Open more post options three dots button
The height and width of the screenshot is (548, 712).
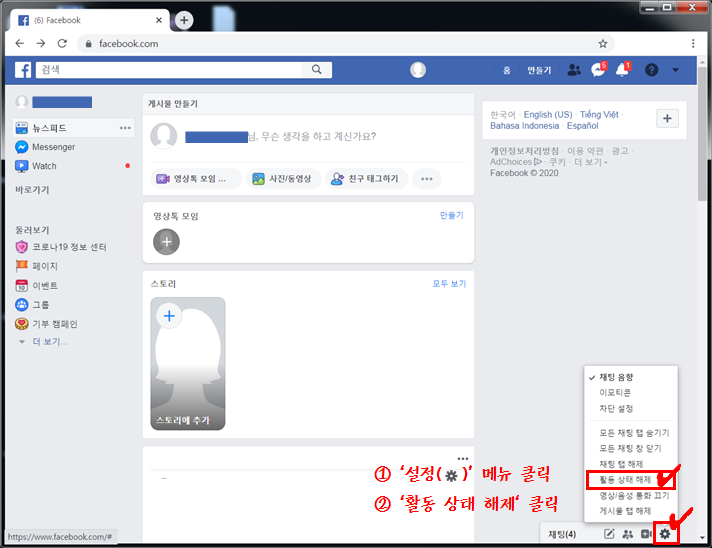coord(426,179)
